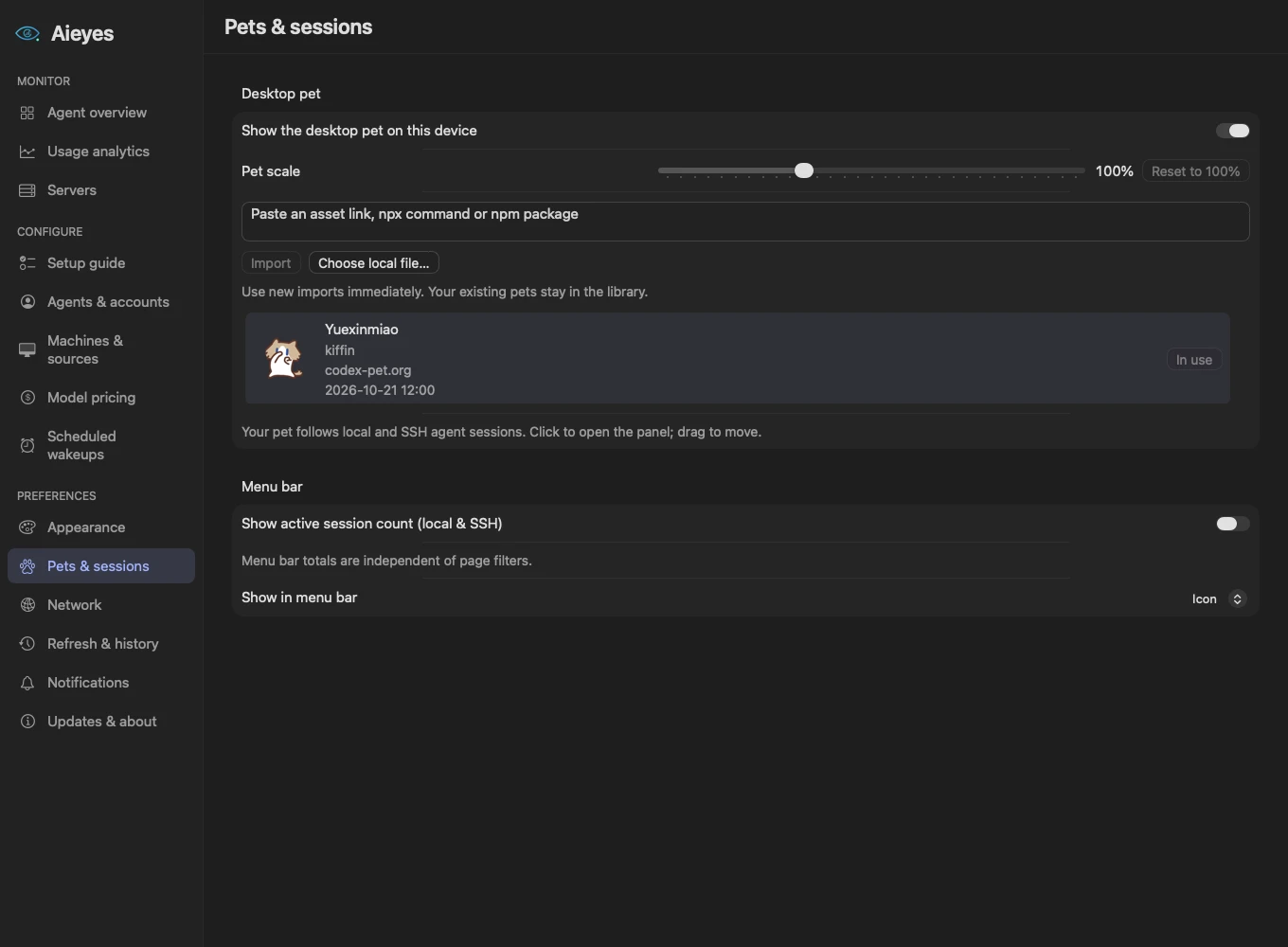Click the Machines & sources monitor icon
The width and height of the screenshot is (1288, 947).
27,350
